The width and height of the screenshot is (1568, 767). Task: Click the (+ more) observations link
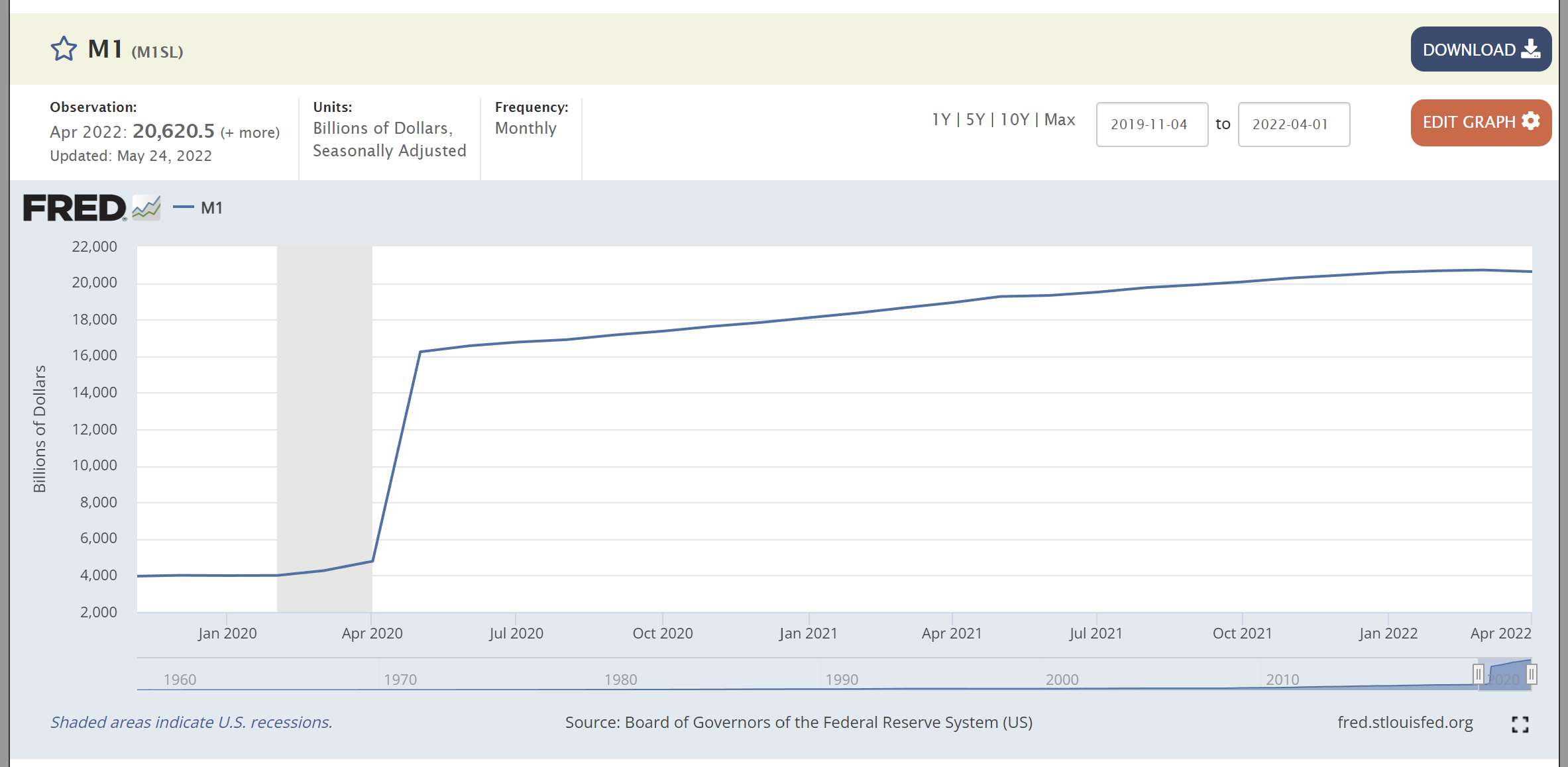click(250, 132)
